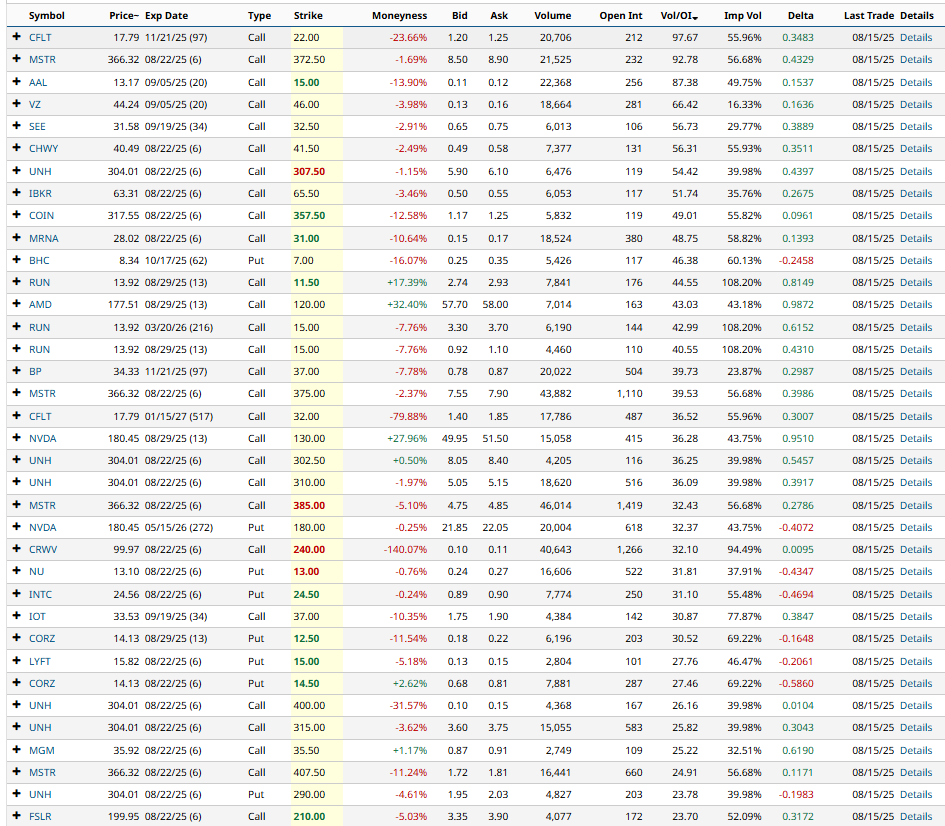Expand the MSTR 372.50 strike row

click(17, 59)
